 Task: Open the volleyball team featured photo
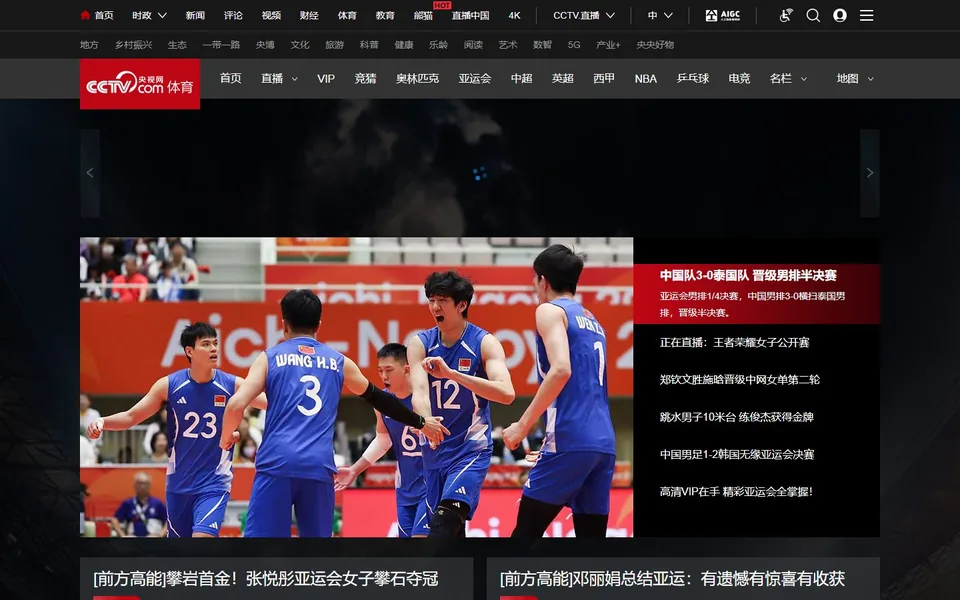(356, 387)
